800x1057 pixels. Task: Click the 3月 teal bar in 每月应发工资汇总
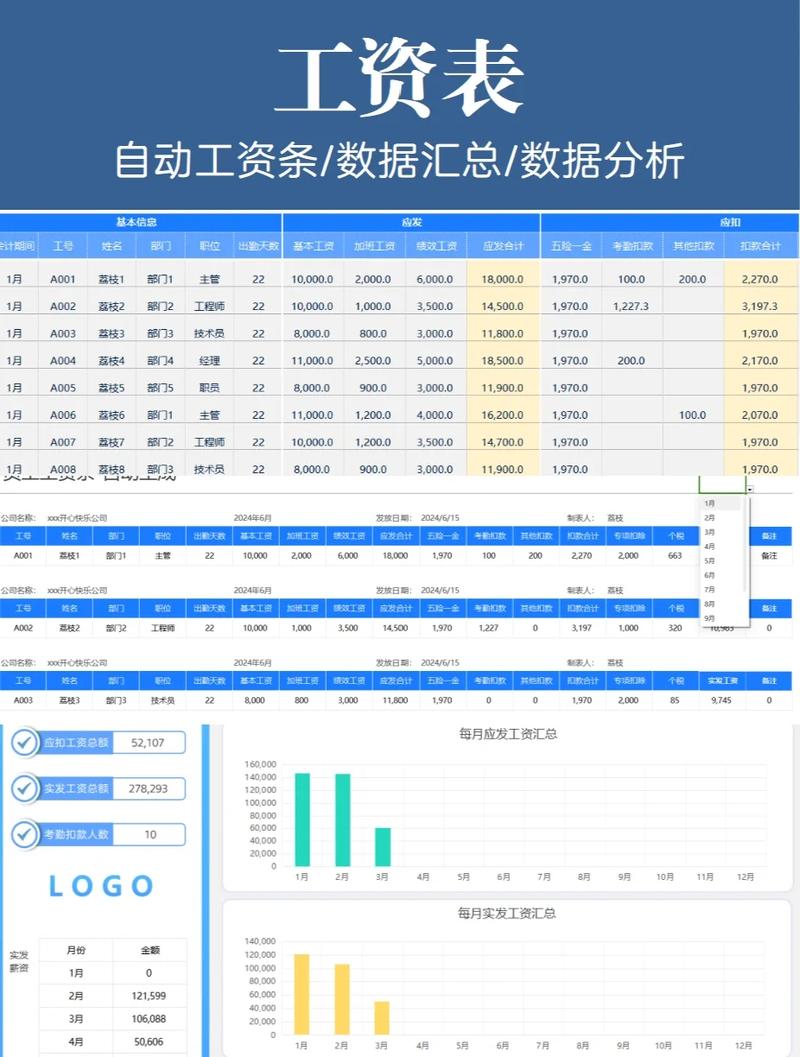tap(383, 847)
